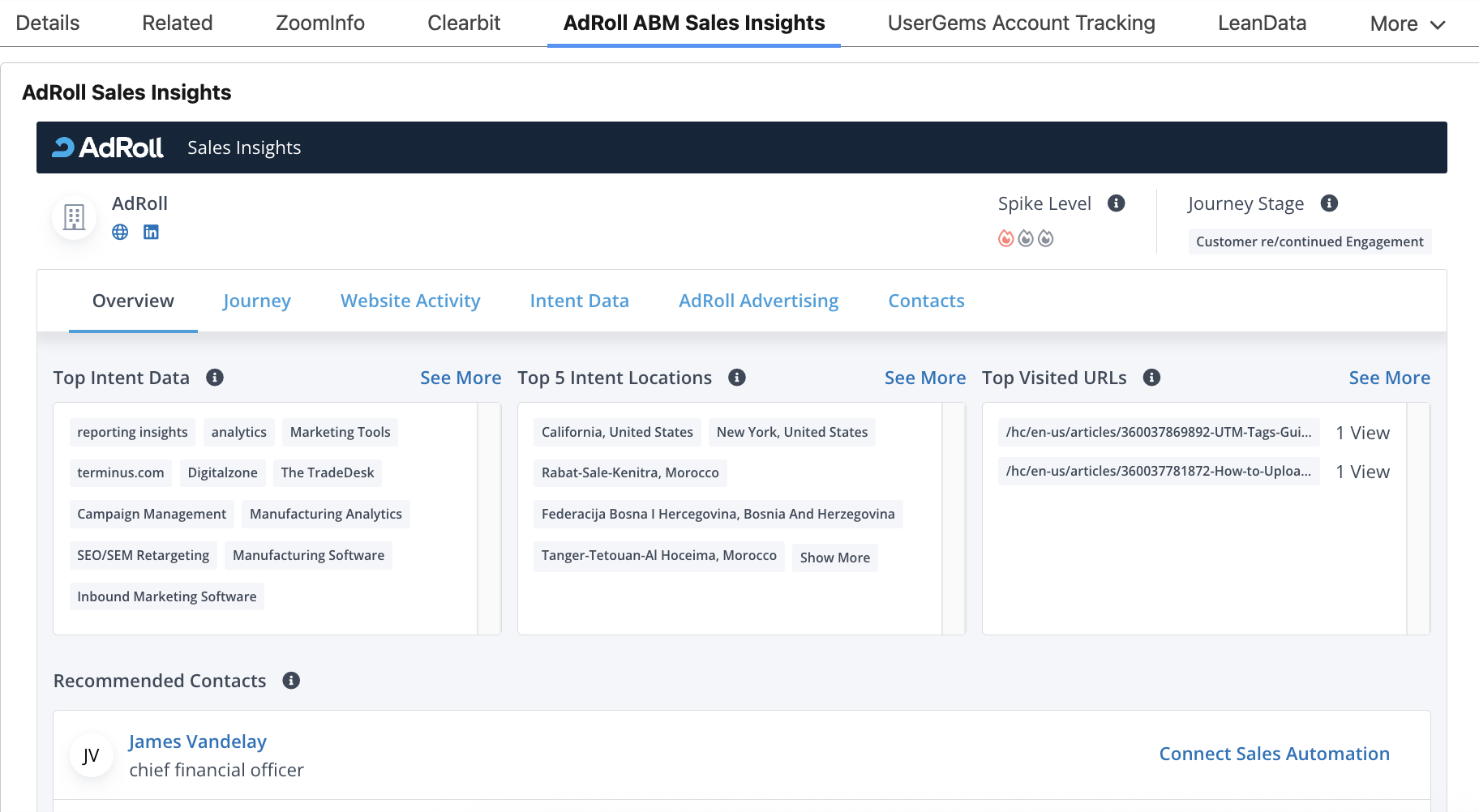
Task: Open the Clearbit tab
Action: pos(464,23)
